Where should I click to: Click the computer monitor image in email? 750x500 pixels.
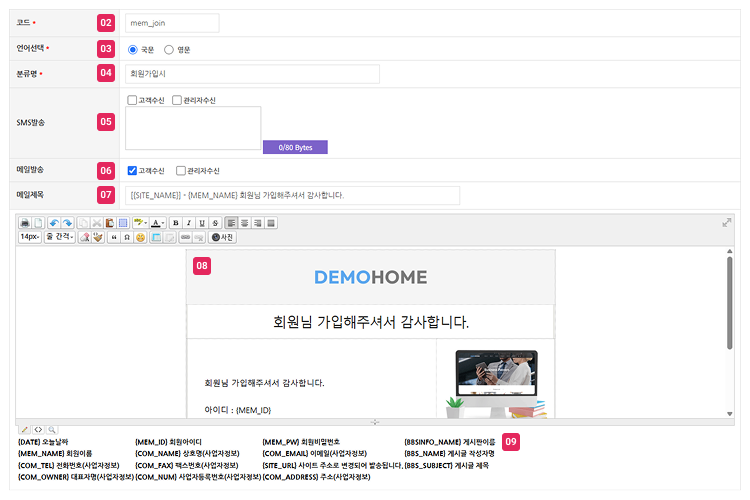(x=496, y=384)
